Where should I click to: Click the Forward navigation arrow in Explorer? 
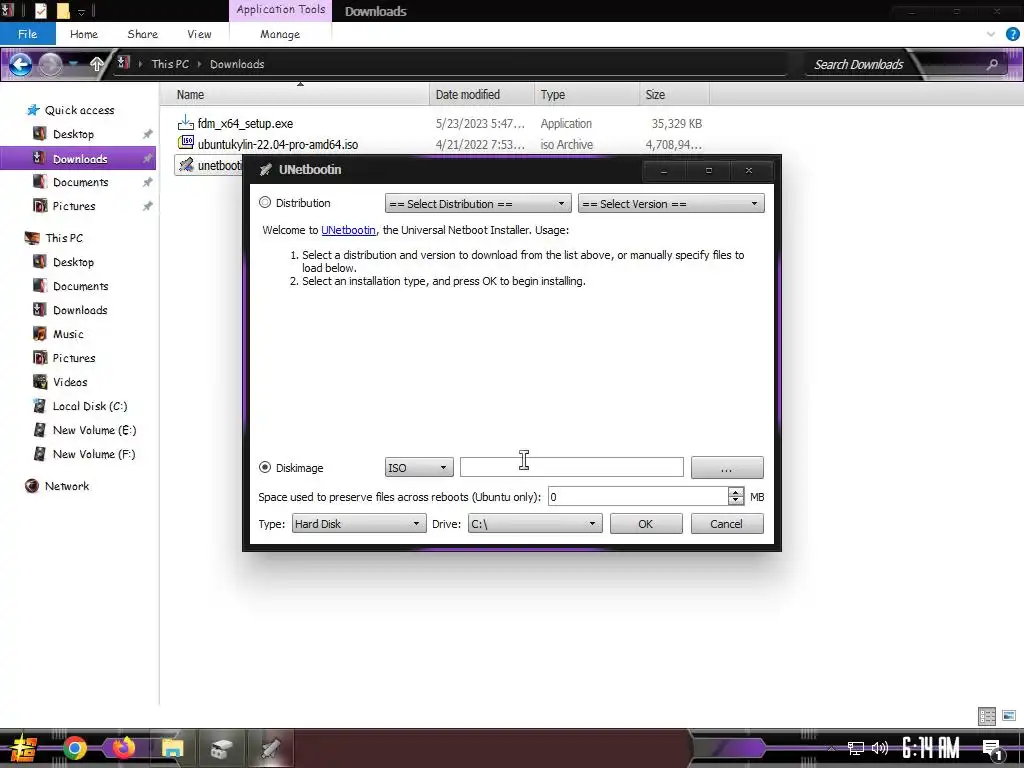coord(50,64)
